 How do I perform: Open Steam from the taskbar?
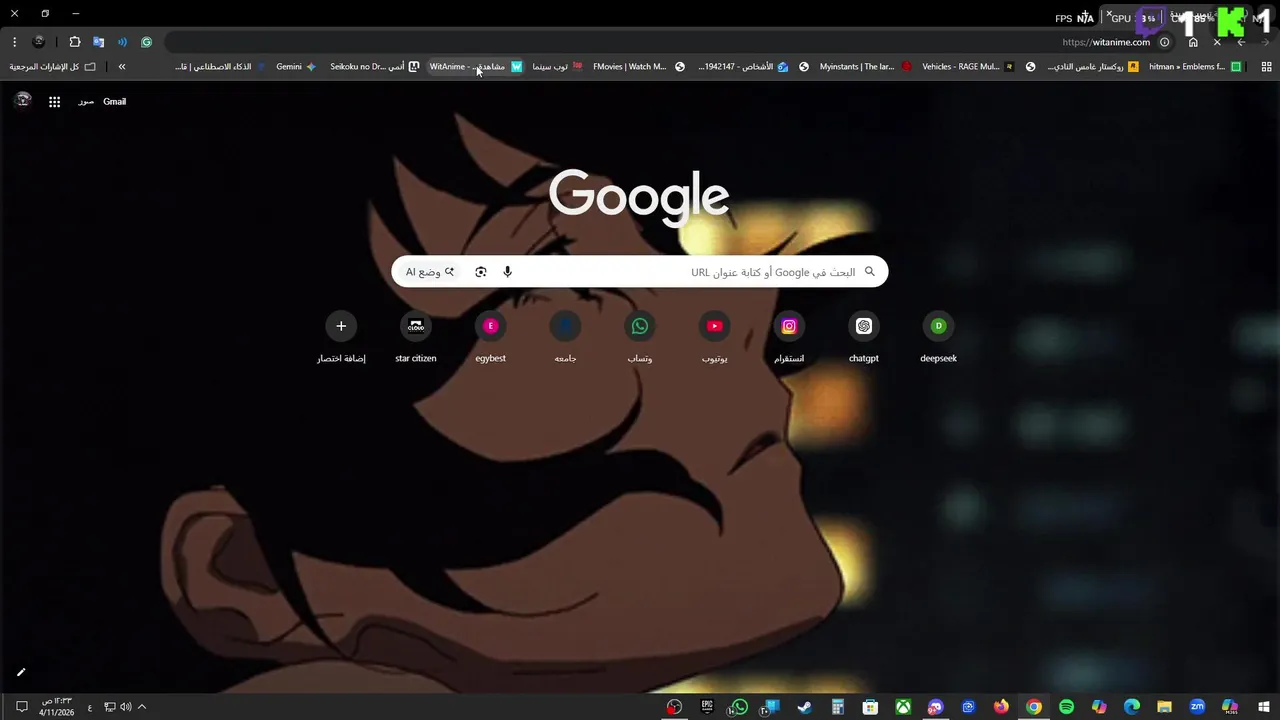click(804, 707)
